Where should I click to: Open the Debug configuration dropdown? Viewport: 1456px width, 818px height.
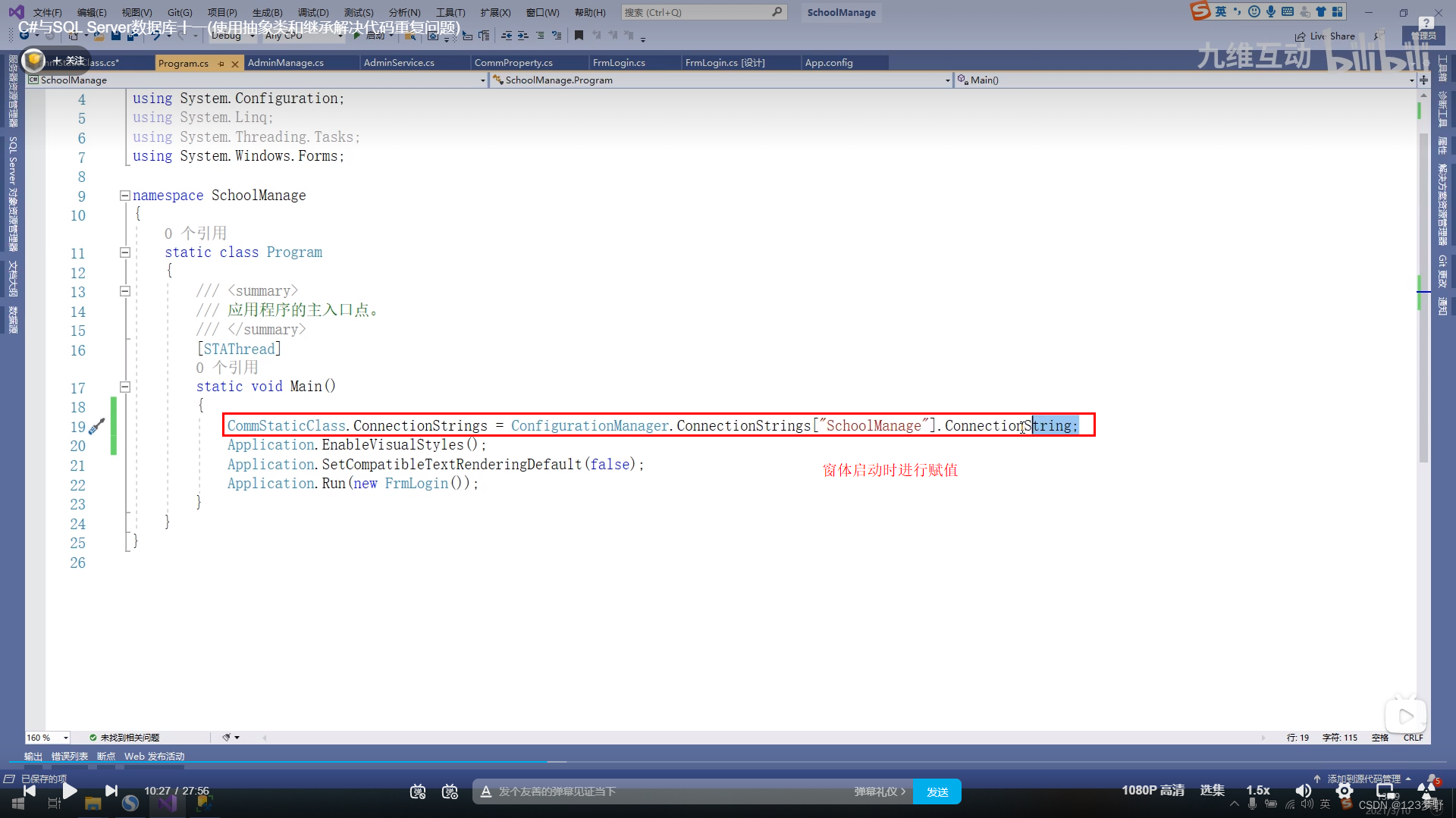point(234,36)
